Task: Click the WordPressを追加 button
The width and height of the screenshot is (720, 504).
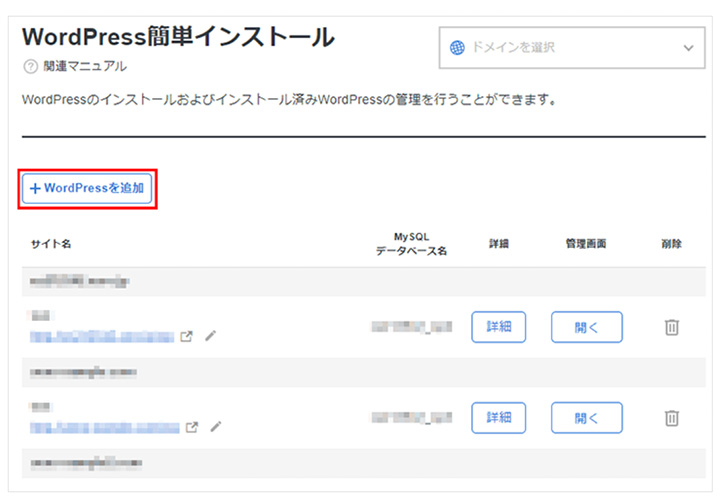Action: tap(87, 188)
